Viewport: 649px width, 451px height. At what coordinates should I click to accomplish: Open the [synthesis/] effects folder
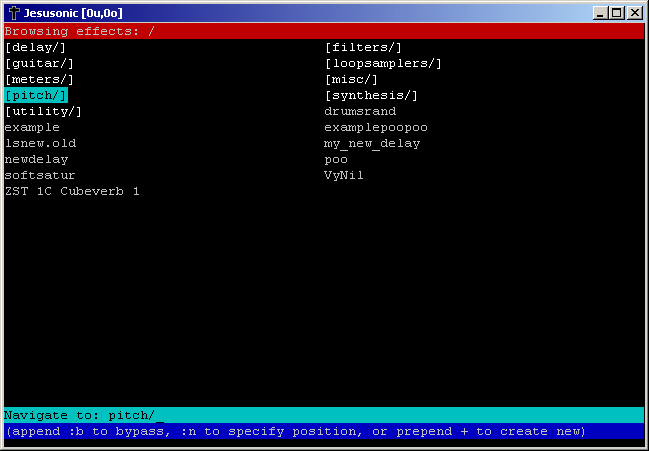[x=371, y=95]
